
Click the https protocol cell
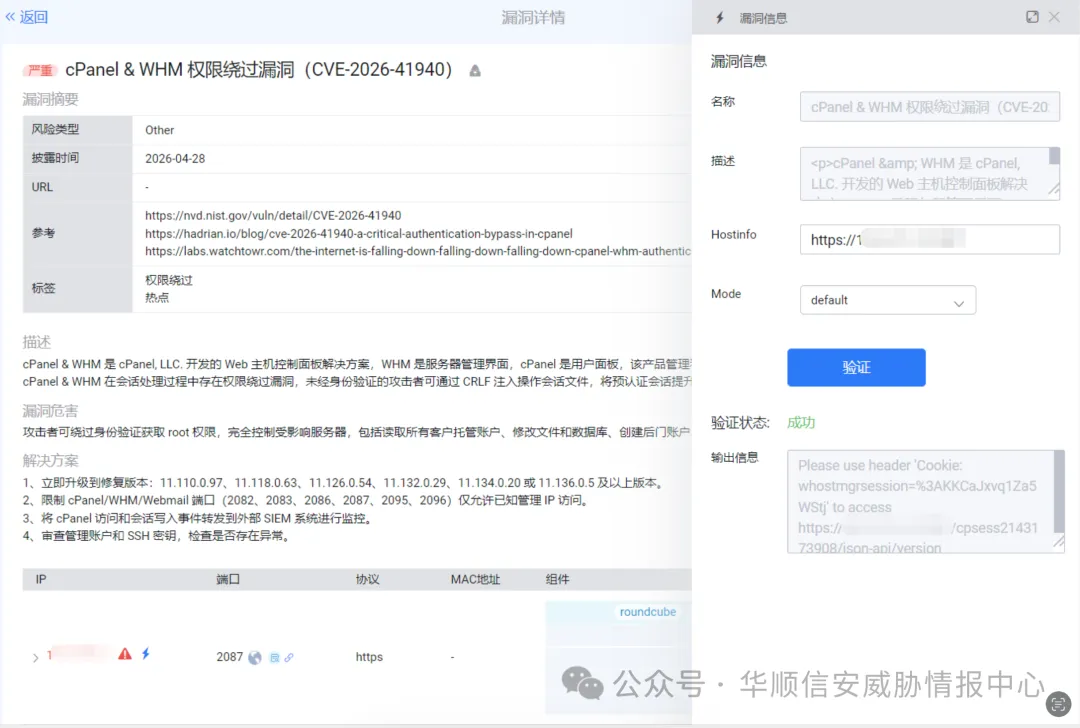pos(369,657)
